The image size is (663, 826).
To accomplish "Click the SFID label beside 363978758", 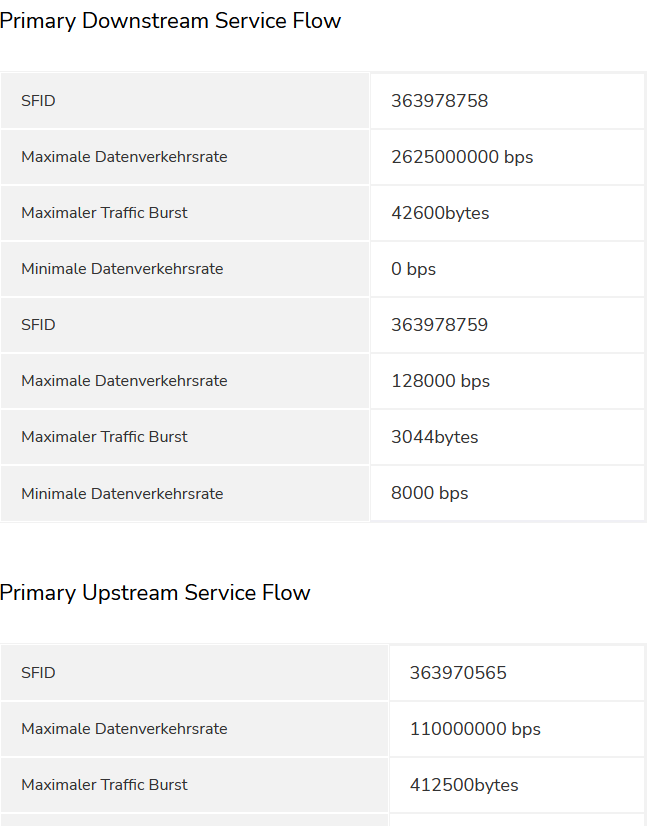I will coord(38,101).
